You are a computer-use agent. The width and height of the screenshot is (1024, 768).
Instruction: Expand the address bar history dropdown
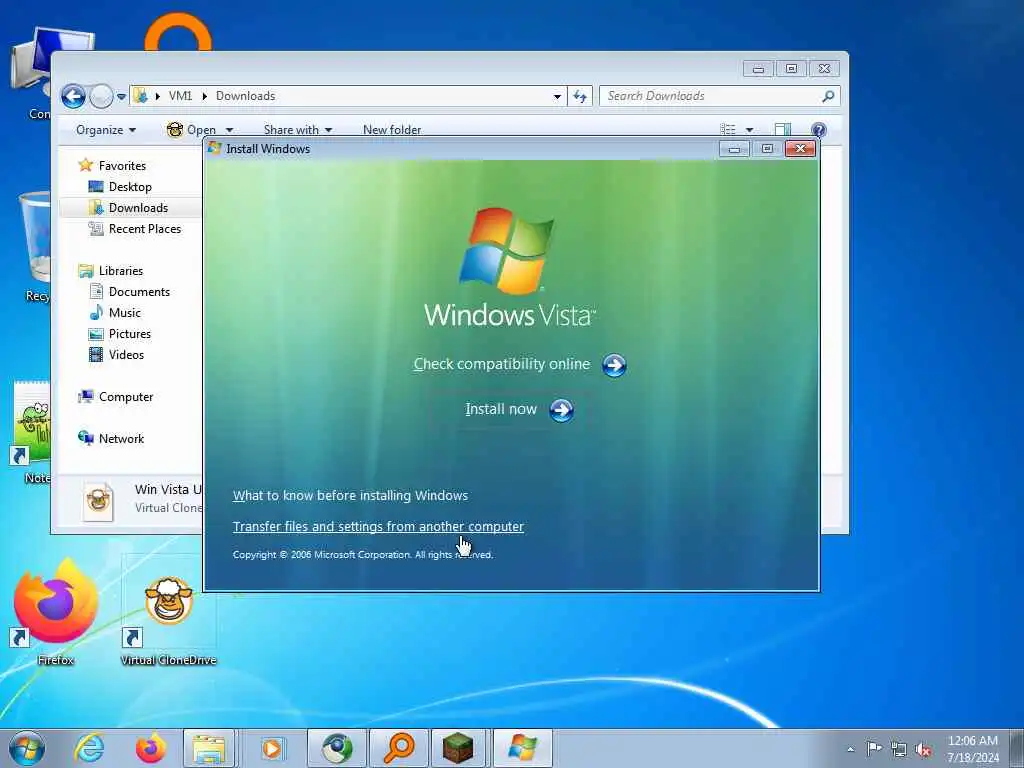557,97
